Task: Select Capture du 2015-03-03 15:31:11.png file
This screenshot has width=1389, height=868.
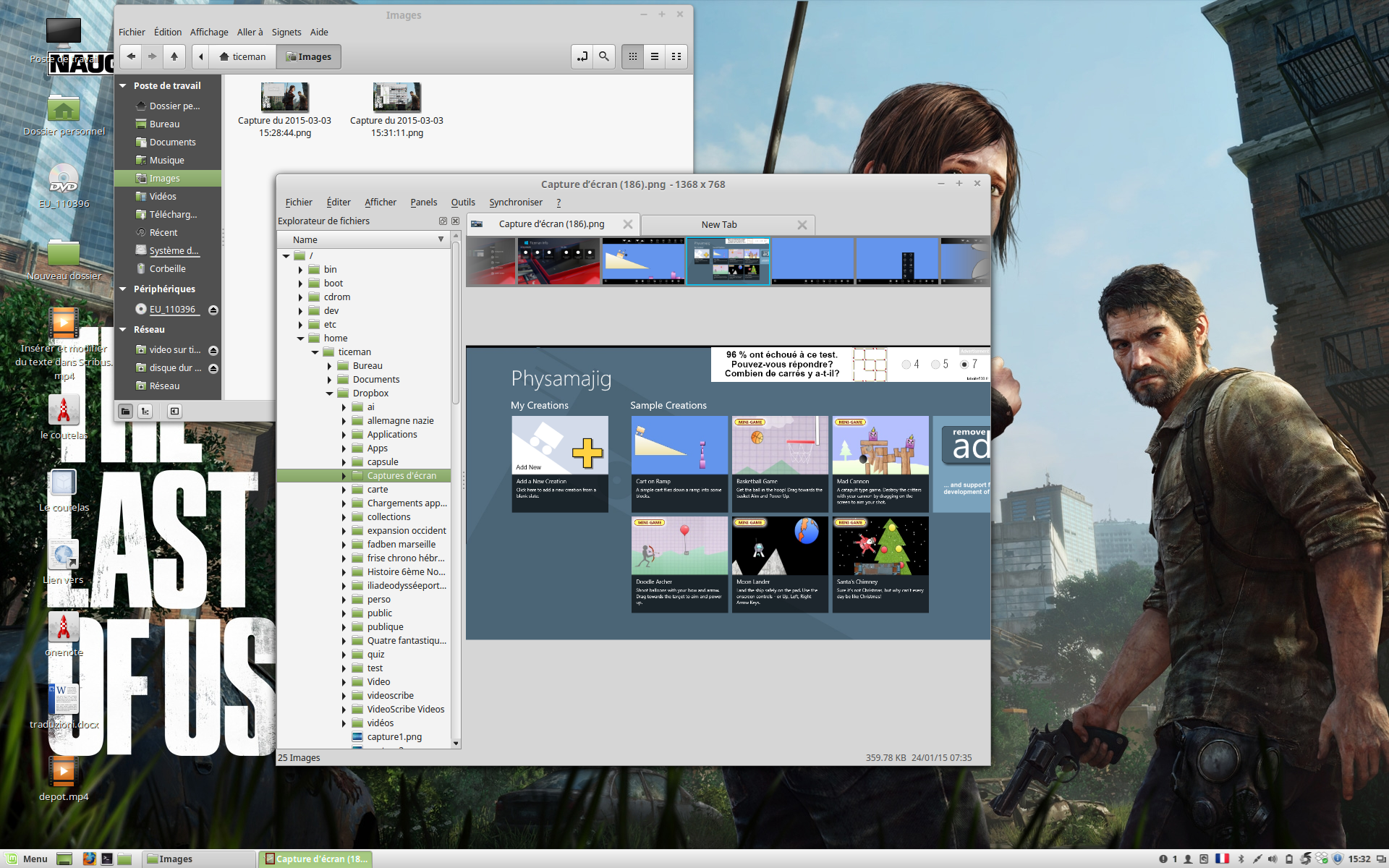Action: click(x=397, y=110)
